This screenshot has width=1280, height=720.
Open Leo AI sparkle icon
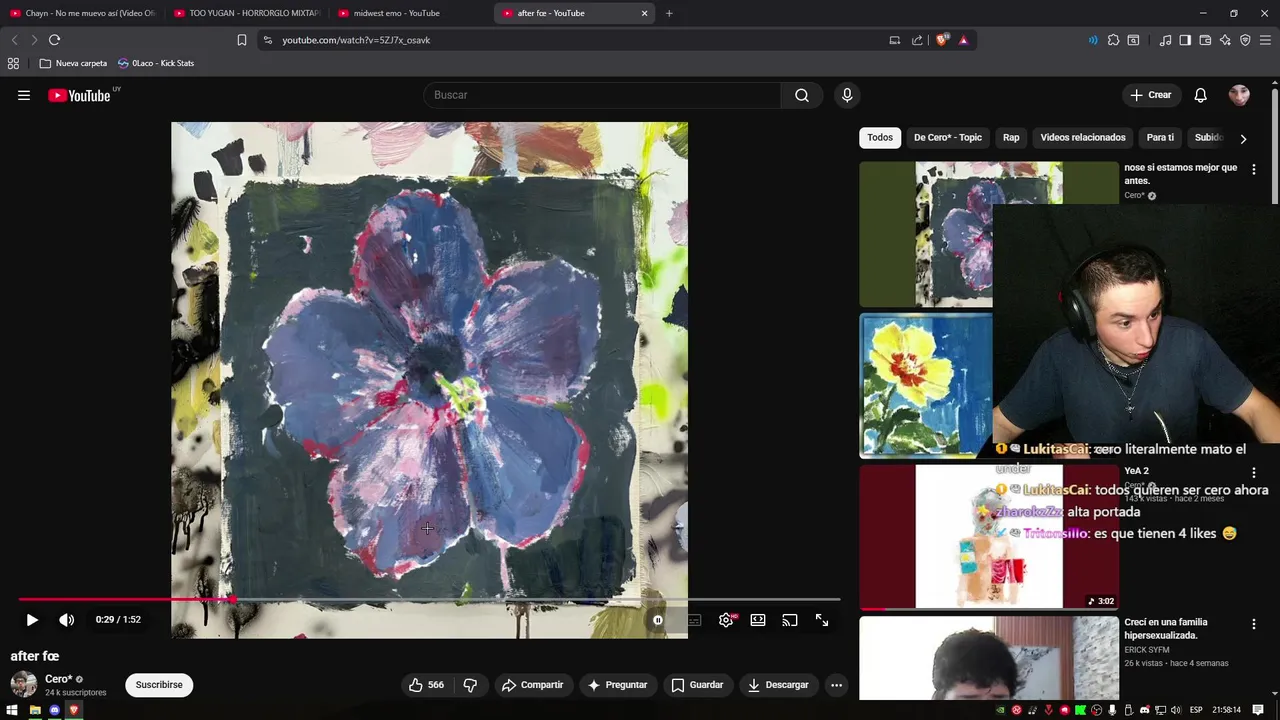(x=1225, y=40)
